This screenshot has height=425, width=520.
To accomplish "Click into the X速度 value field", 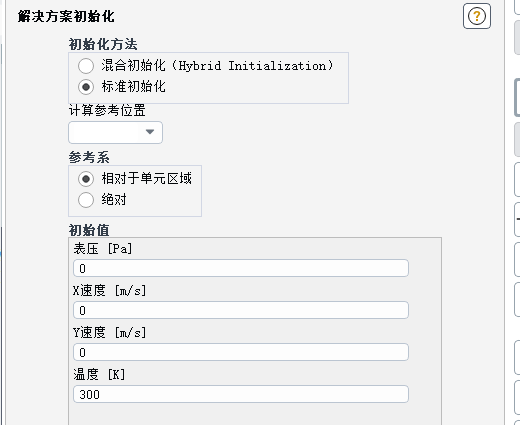I will 241,310.
